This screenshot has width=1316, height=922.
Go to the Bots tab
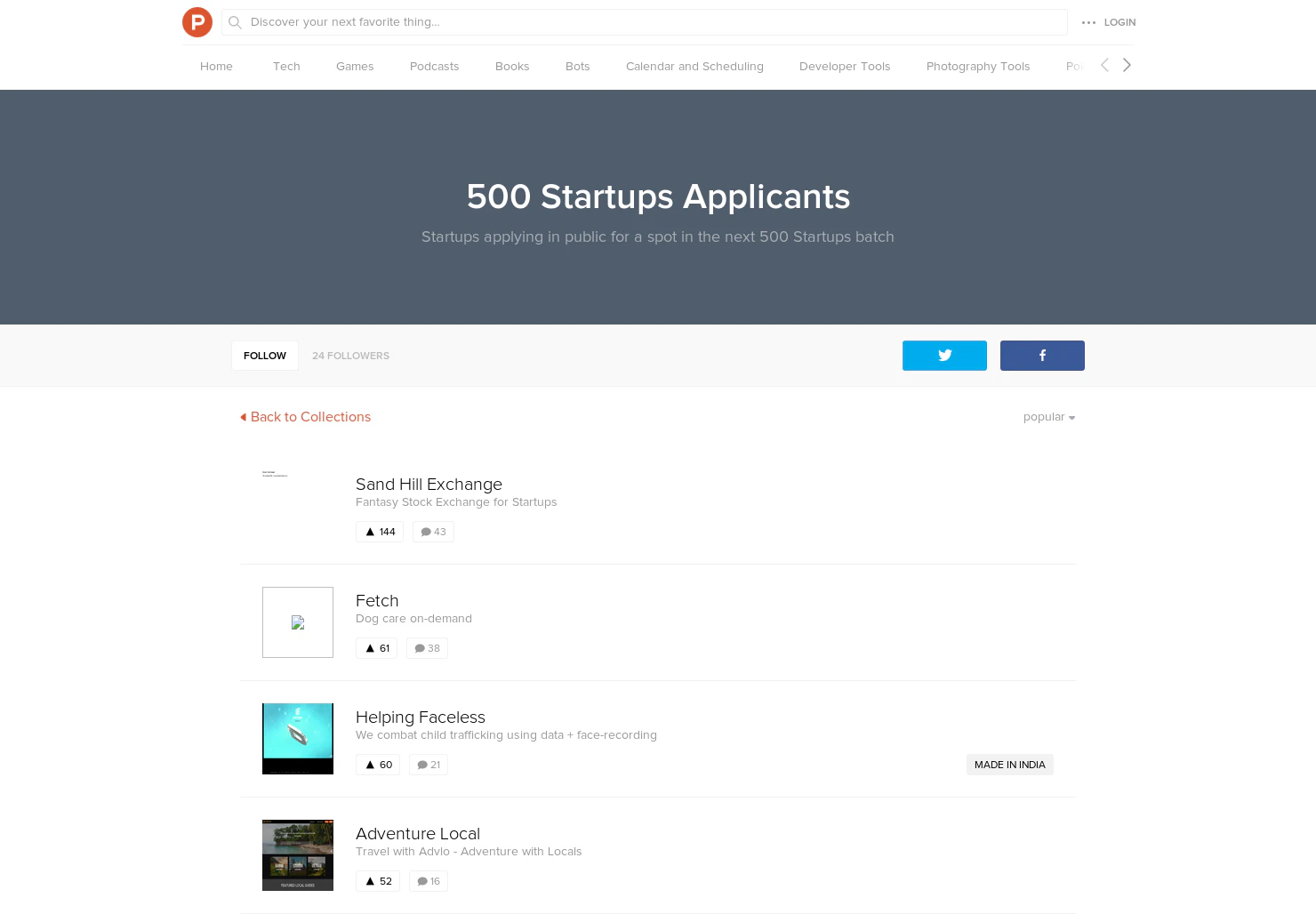[x=578, y=67]
